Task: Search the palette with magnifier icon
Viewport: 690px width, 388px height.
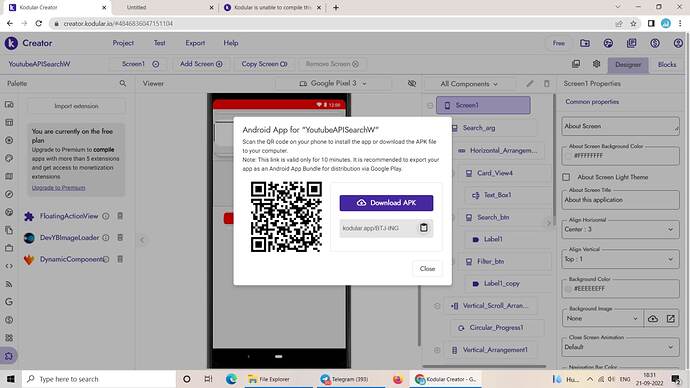Action: coord(123,83)
